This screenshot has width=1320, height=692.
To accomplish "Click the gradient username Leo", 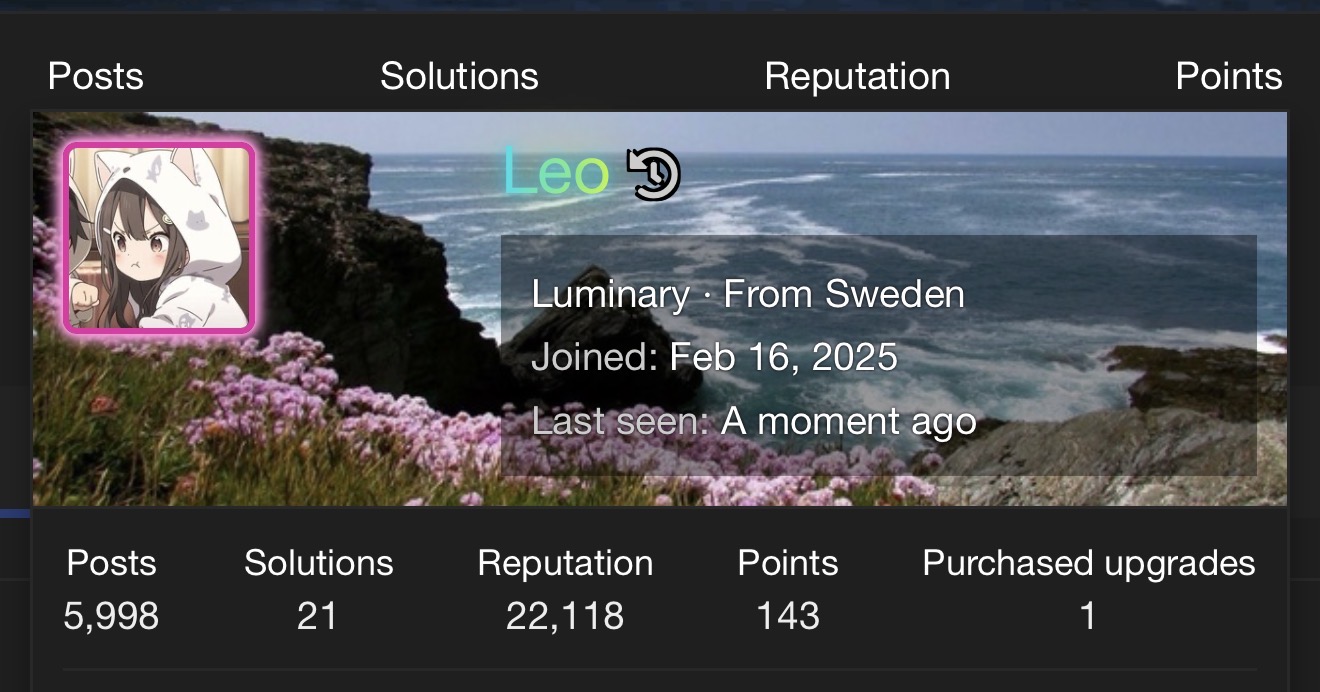I will coord(555,172).
